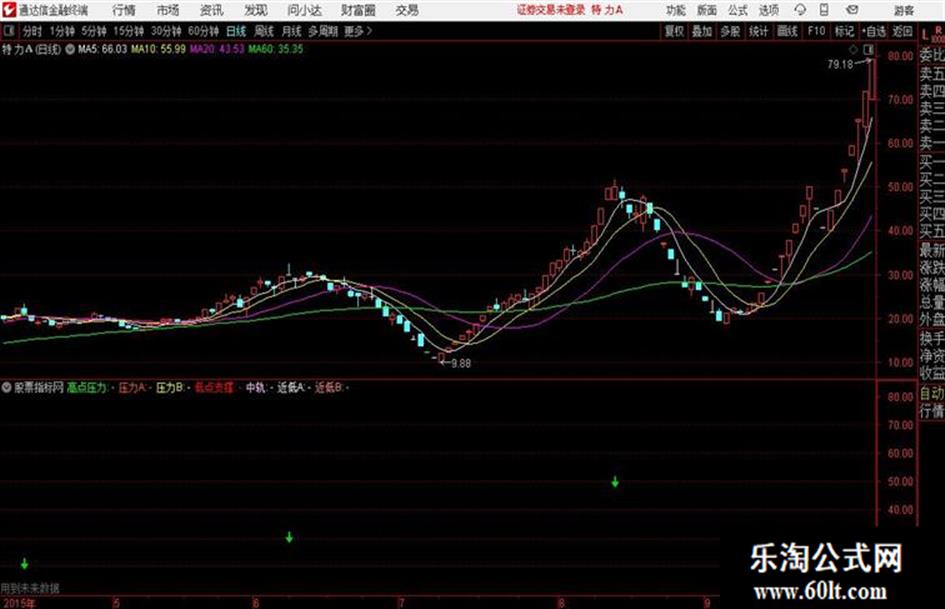945x609 pixels.
Task: Open F10 company info
Action: [816, 31]
